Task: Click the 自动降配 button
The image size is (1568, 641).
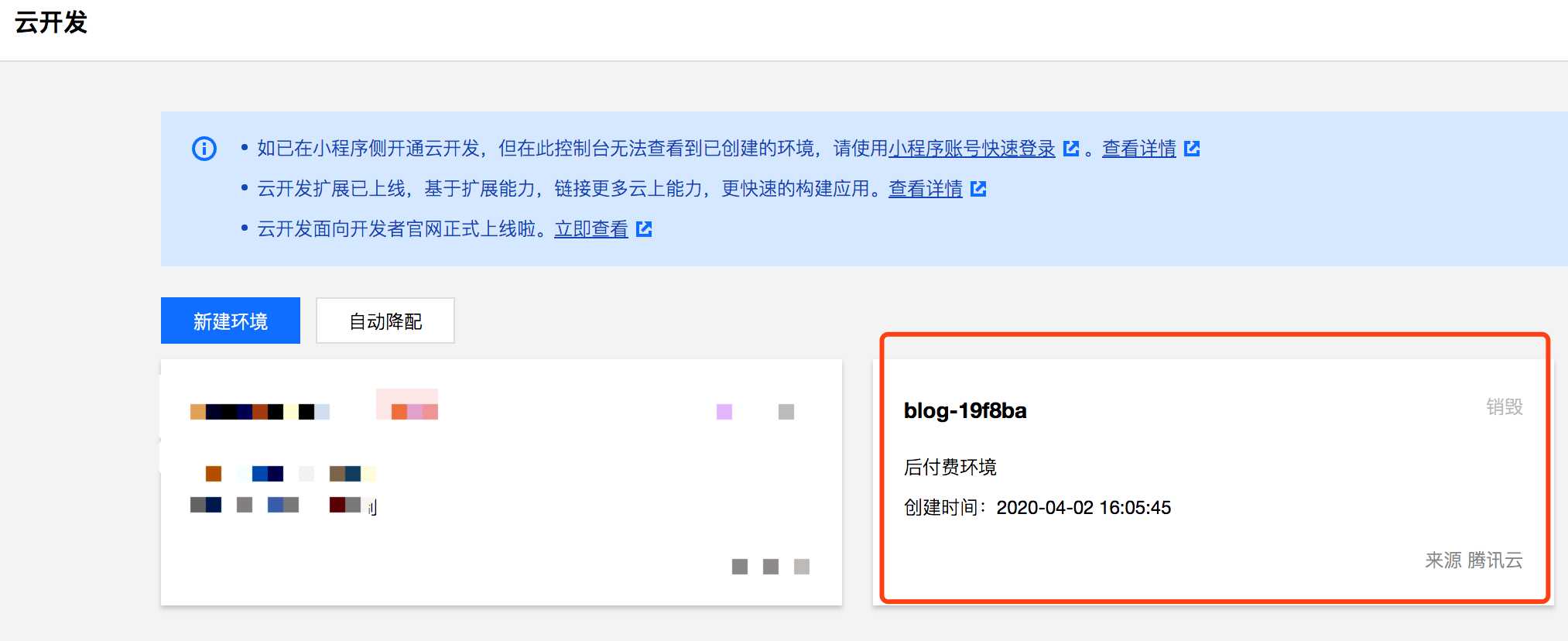Action: point(385,320)
